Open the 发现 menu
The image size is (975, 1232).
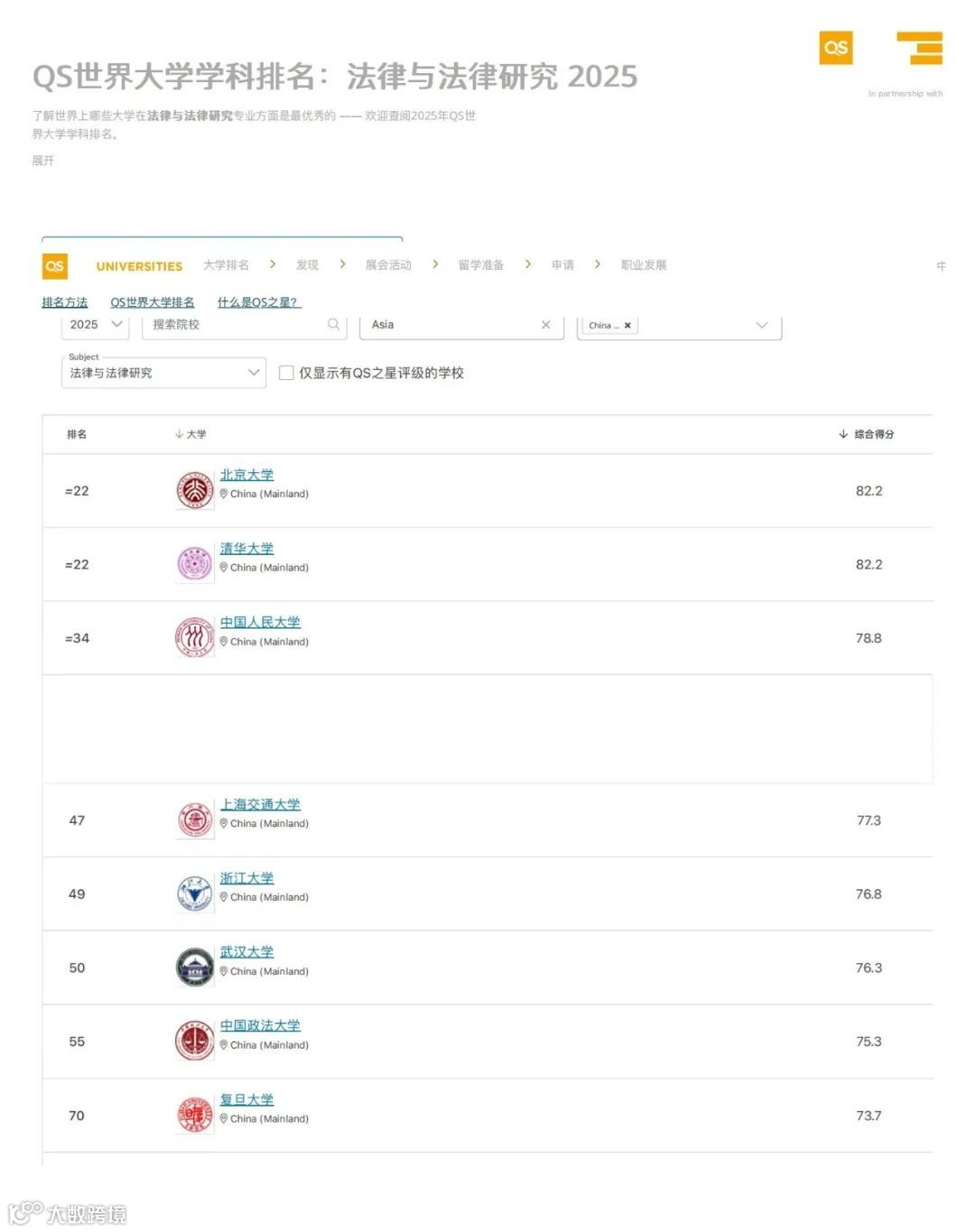307,265
